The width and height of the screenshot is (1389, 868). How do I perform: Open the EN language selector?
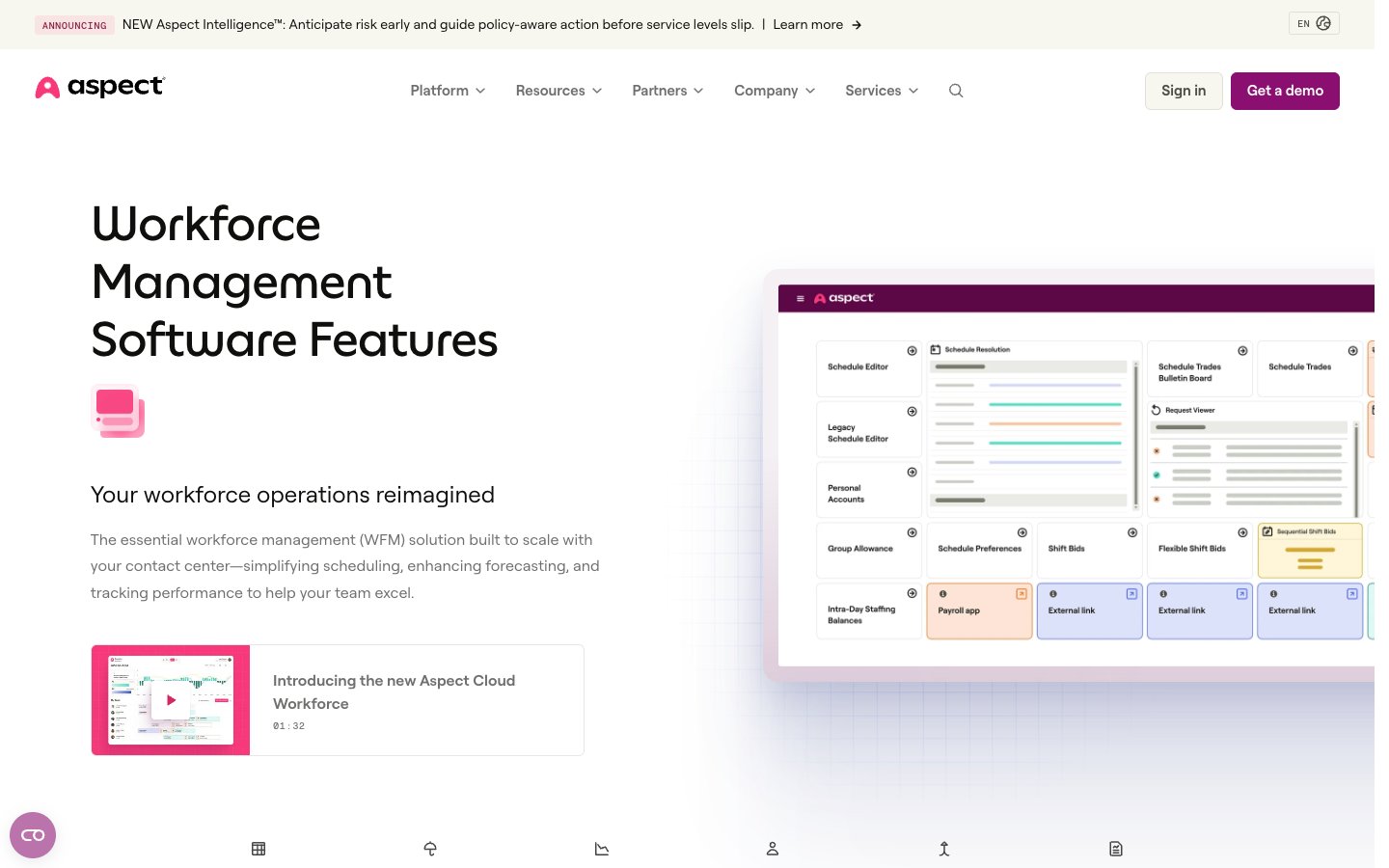1313,23
